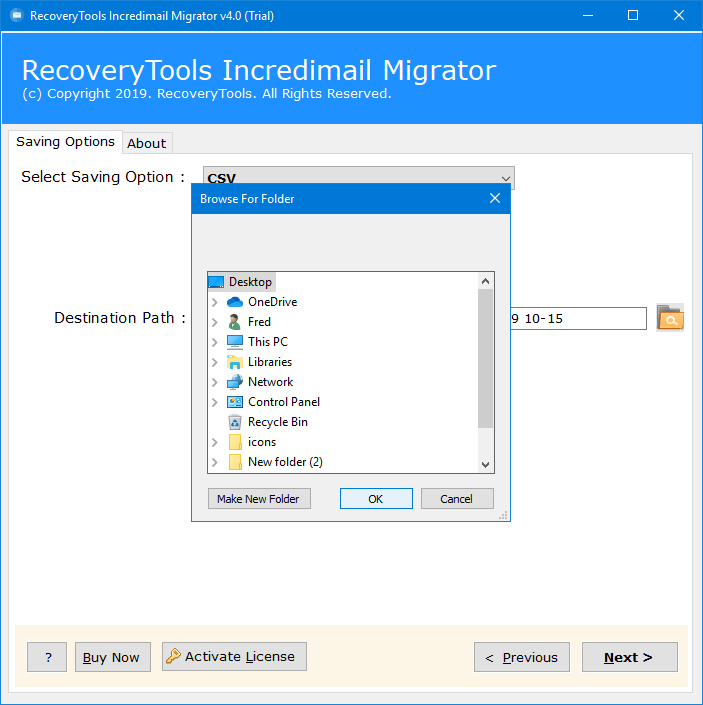Expand the OneDrive tree node
703x705 pixels.
click(x=215, y=302)
